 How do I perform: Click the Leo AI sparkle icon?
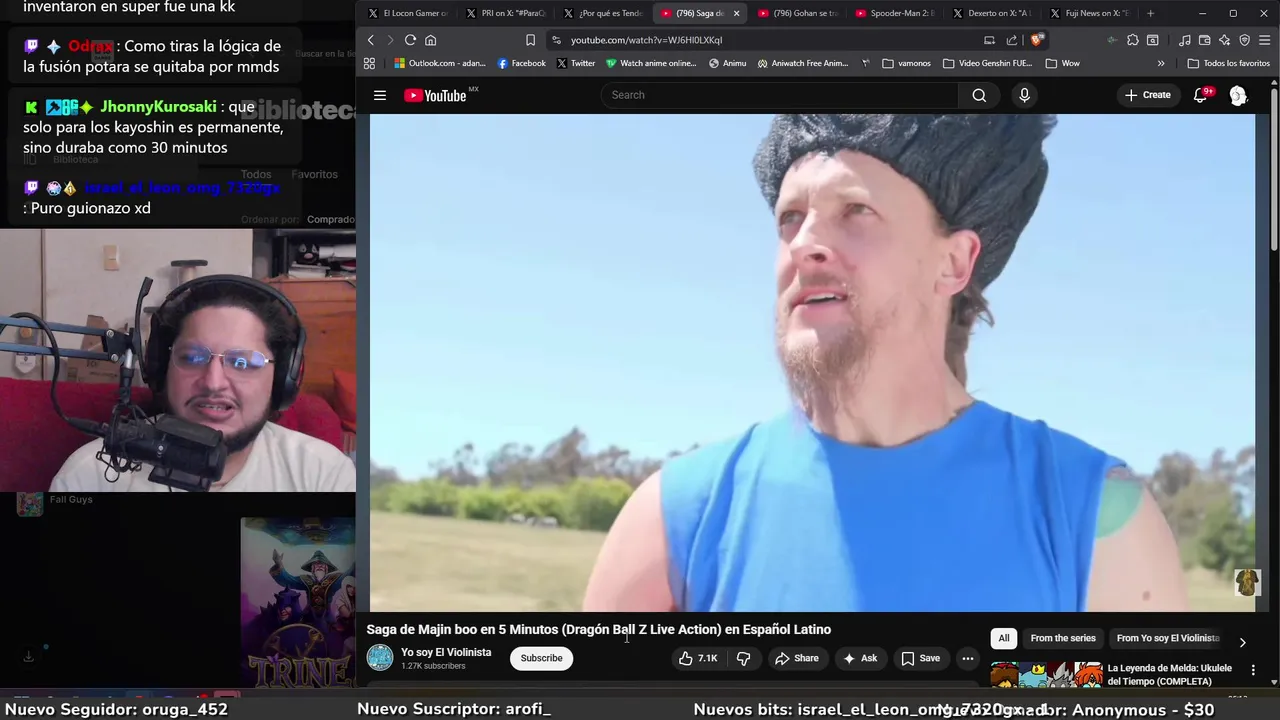point(1225,40)
